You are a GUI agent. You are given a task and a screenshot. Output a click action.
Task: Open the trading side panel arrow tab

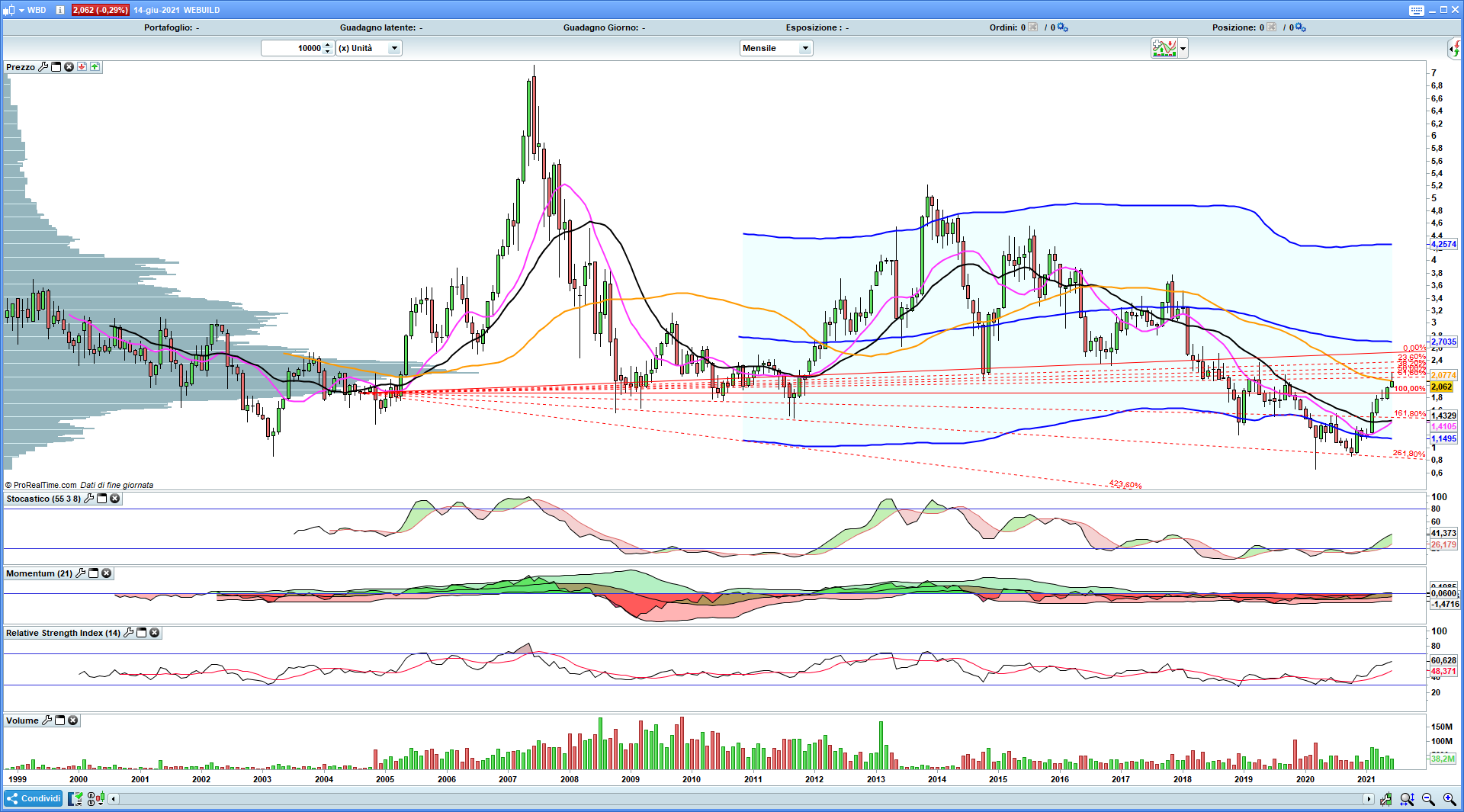(1455, 49)
